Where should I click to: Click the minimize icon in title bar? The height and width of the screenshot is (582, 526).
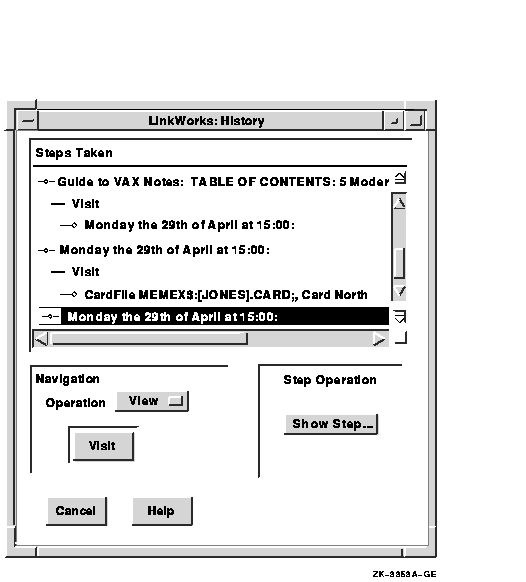pos(394,121)
